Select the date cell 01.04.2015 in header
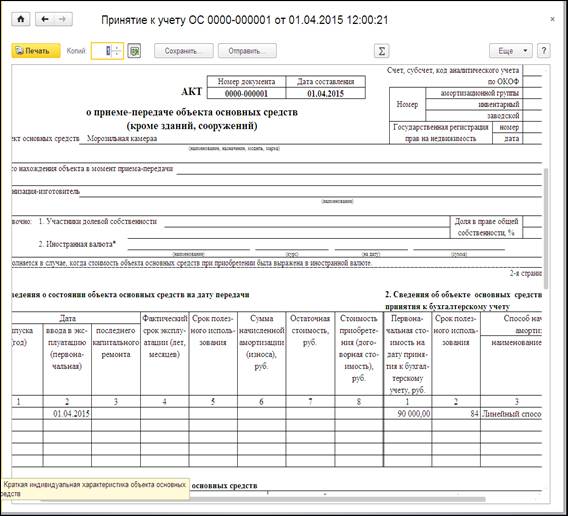The height and width of the screenshot is (516, 568). coord(325,93)
